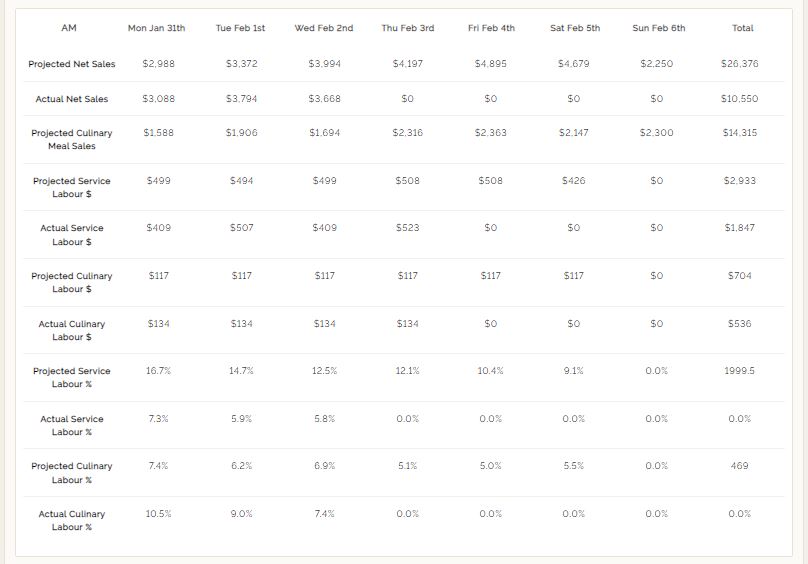Select the Projected Net Sales row label

tap(72, 64)
